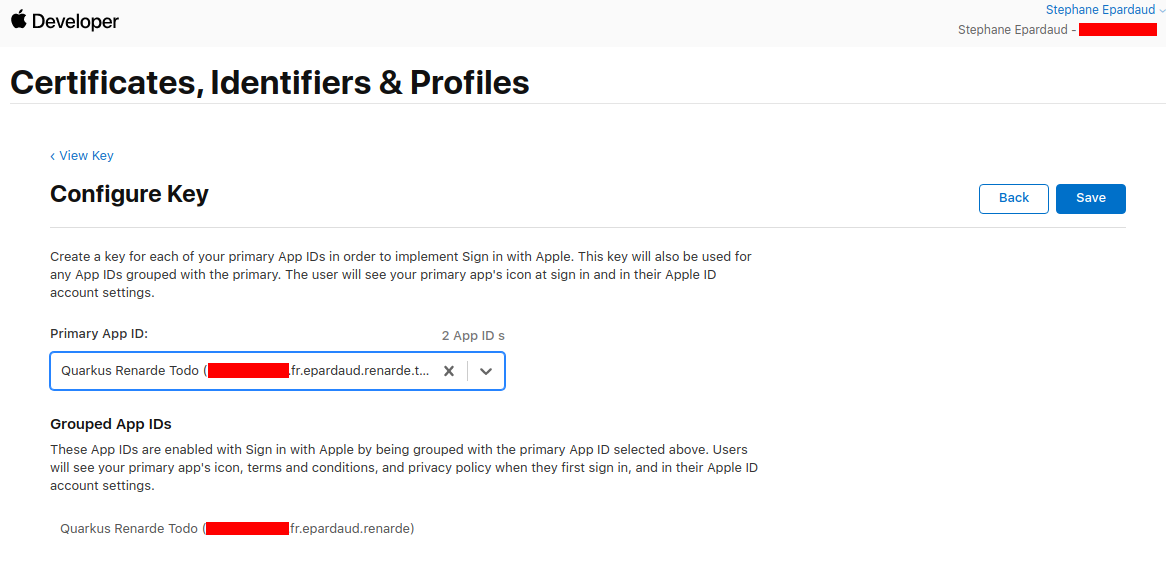Open the Developer home link
This screenshot has width=1166, height=562.
tap(75, 22)
